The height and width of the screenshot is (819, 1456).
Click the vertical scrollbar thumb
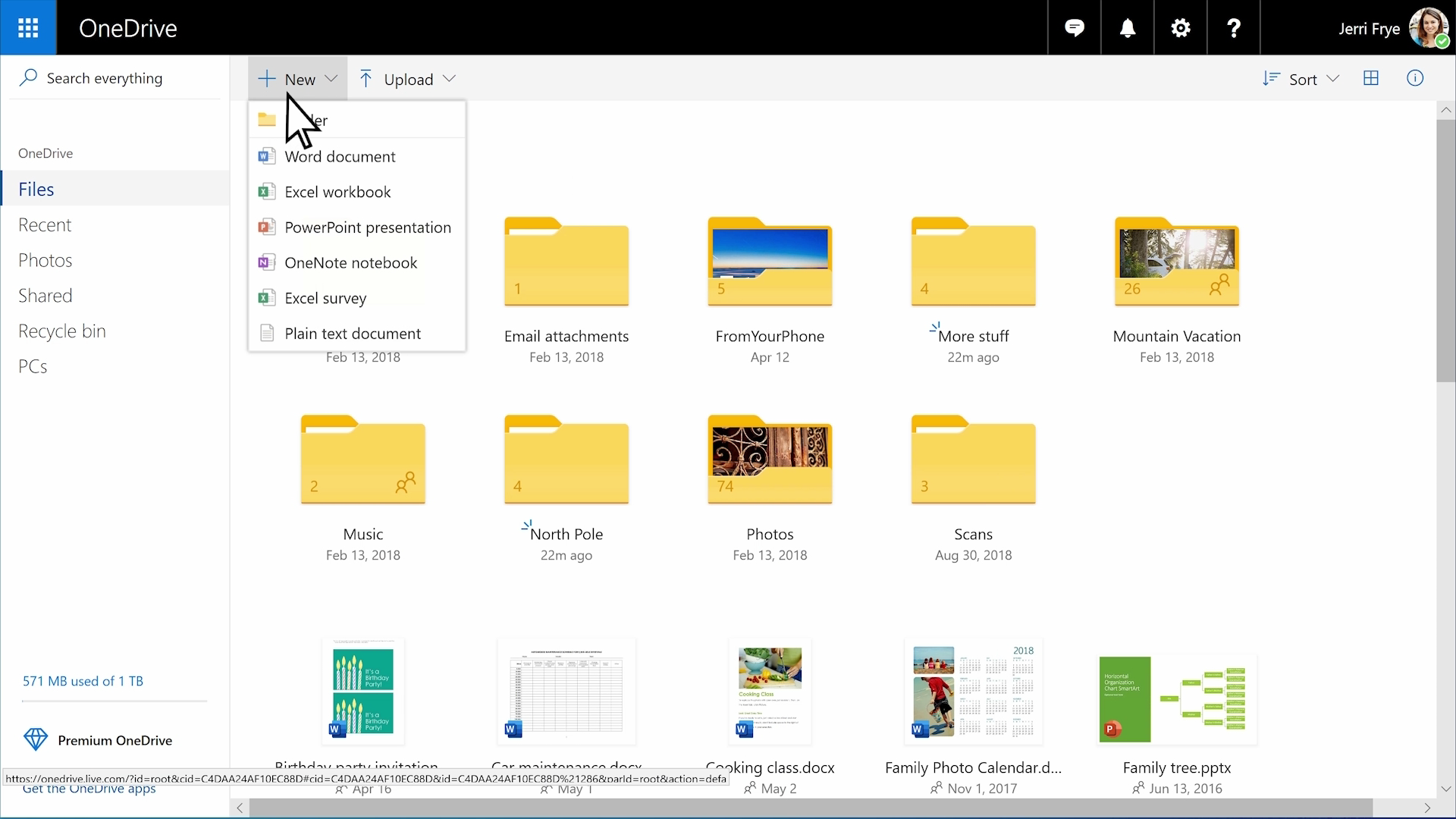(x=1445, y=250)
